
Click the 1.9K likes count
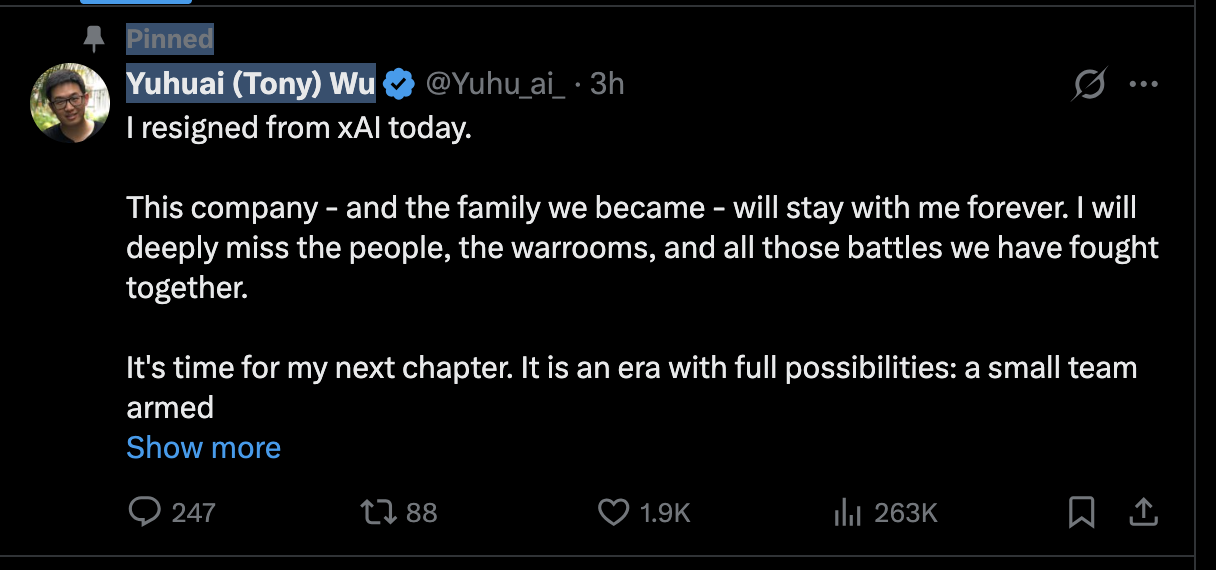(666, 513)
